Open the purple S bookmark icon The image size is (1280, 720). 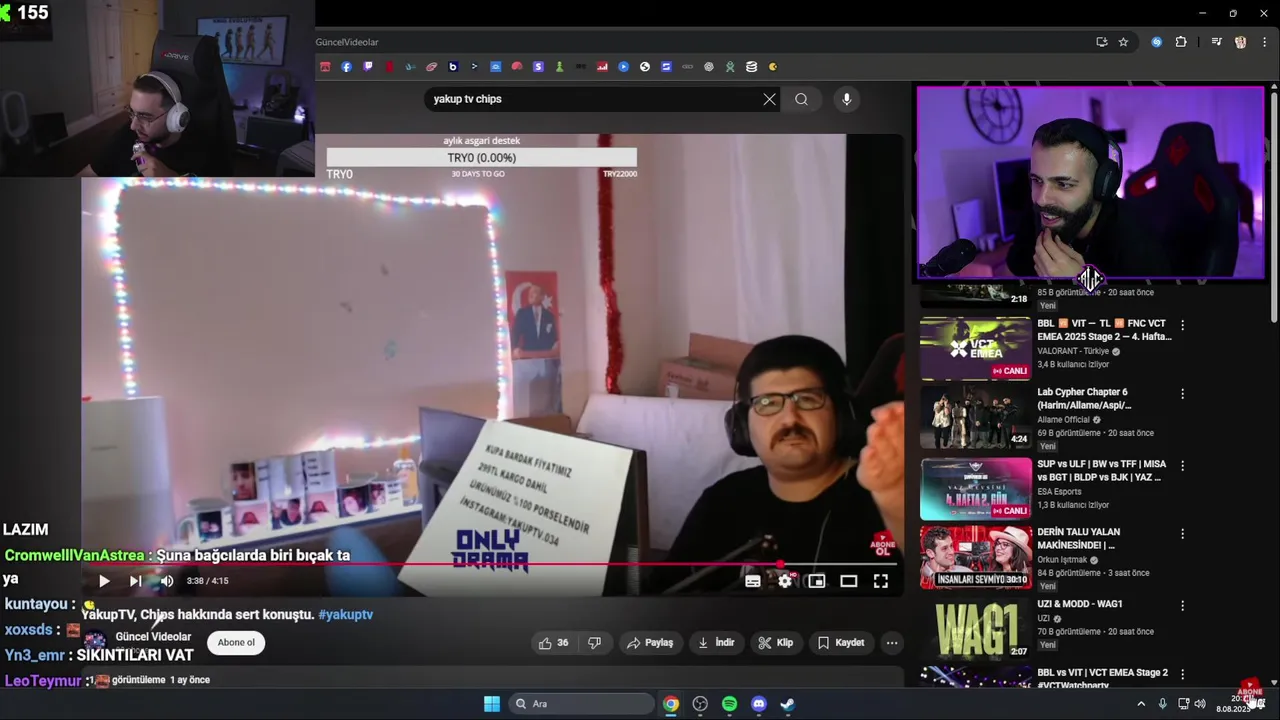click(x=538, y=67)
